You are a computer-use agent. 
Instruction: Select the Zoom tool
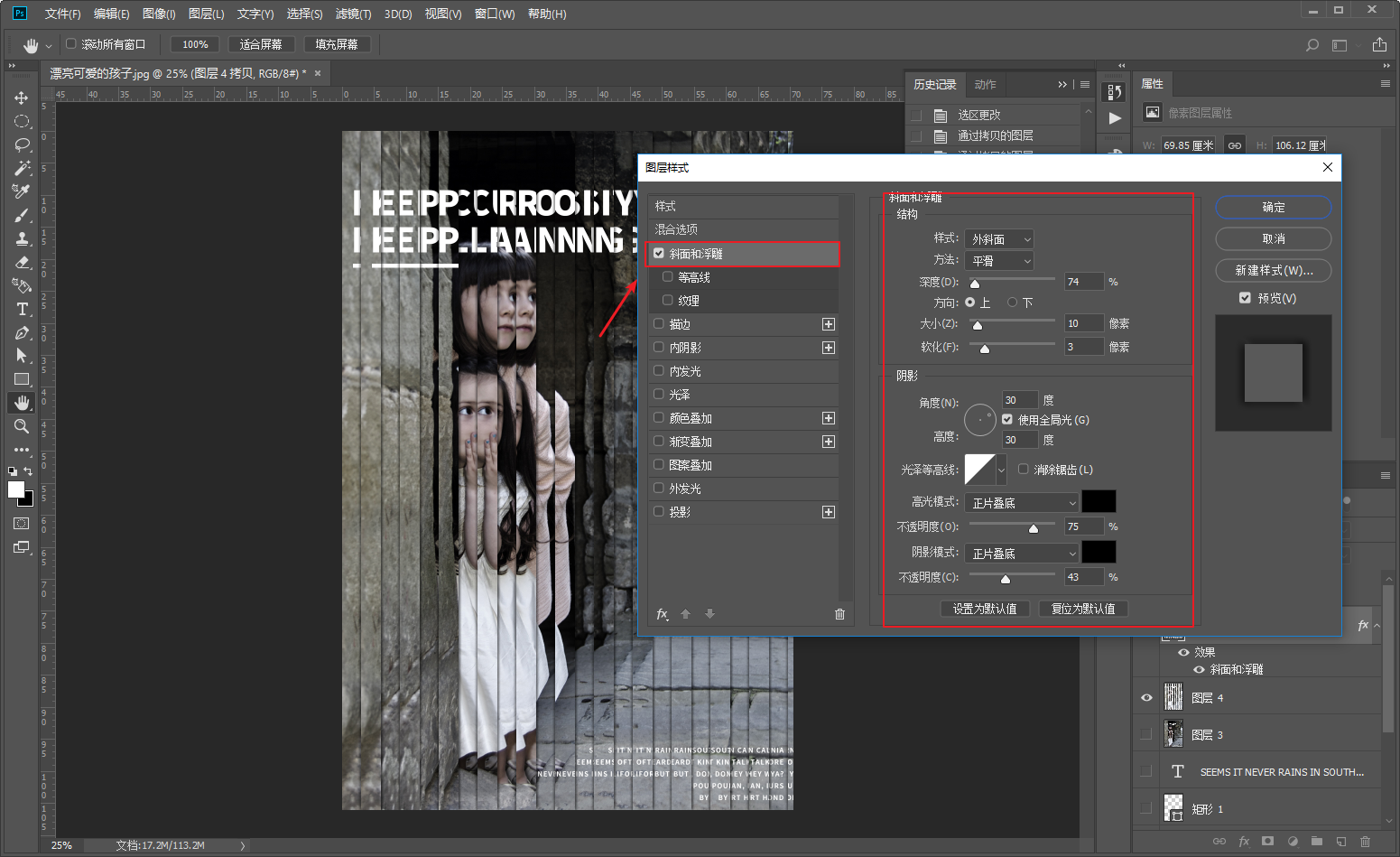22,426
